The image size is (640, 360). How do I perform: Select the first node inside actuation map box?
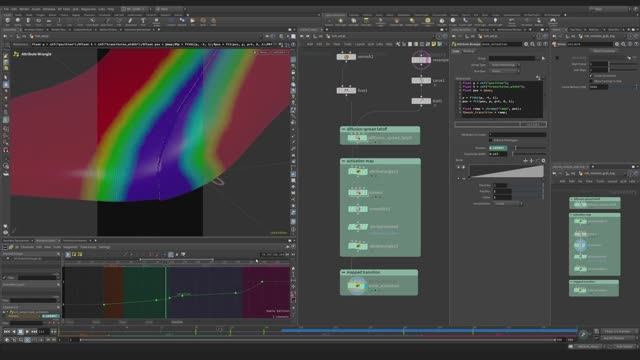pyautogui.click(x=358, y=172)
